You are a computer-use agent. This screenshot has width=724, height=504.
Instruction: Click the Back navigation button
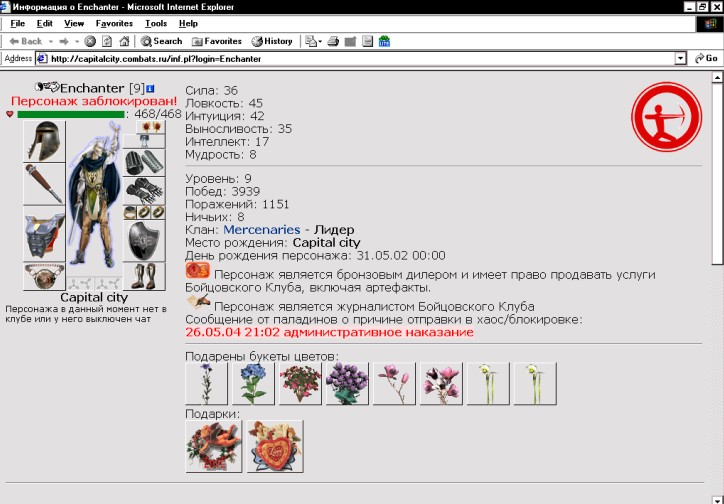(26, 42)
